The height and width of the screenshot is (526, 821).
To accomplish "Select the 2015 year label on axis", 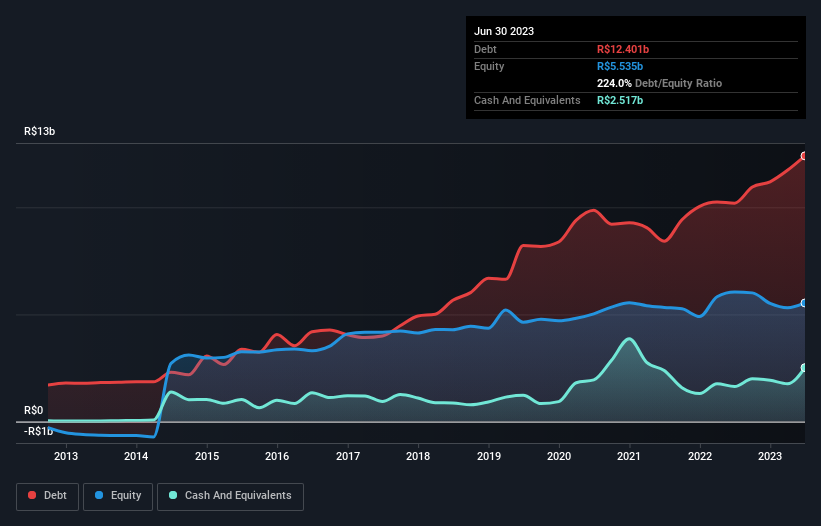I will (x=207, y=457).
